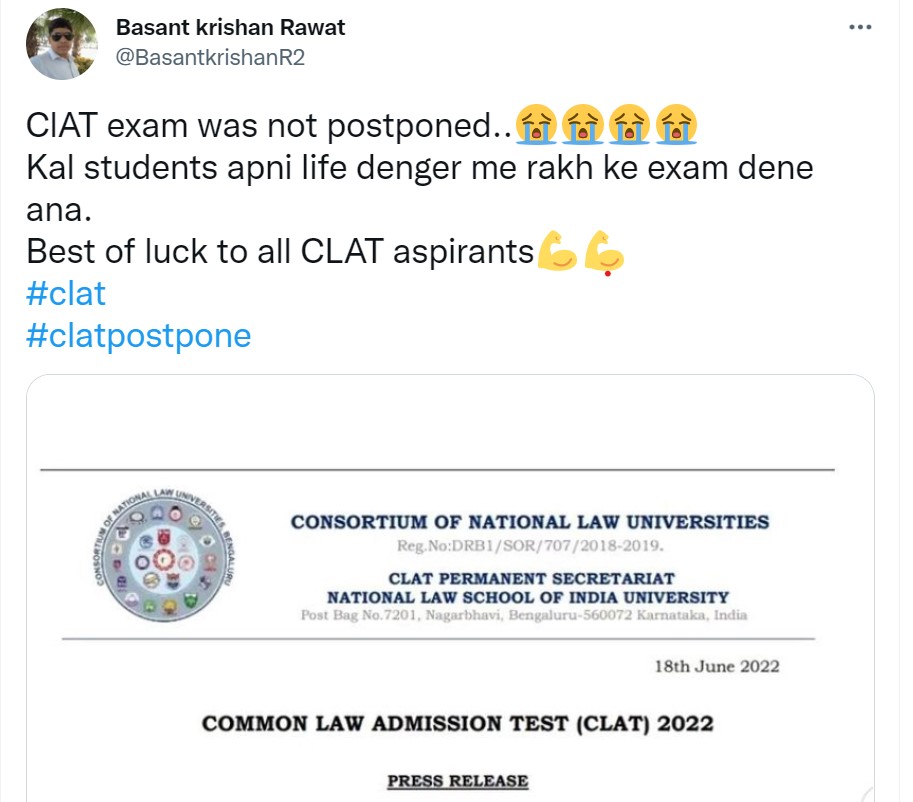The width and height of the screenshot is (913, 802).
Task: Click the first flexed biceps emoji
Action: point(558,251)
